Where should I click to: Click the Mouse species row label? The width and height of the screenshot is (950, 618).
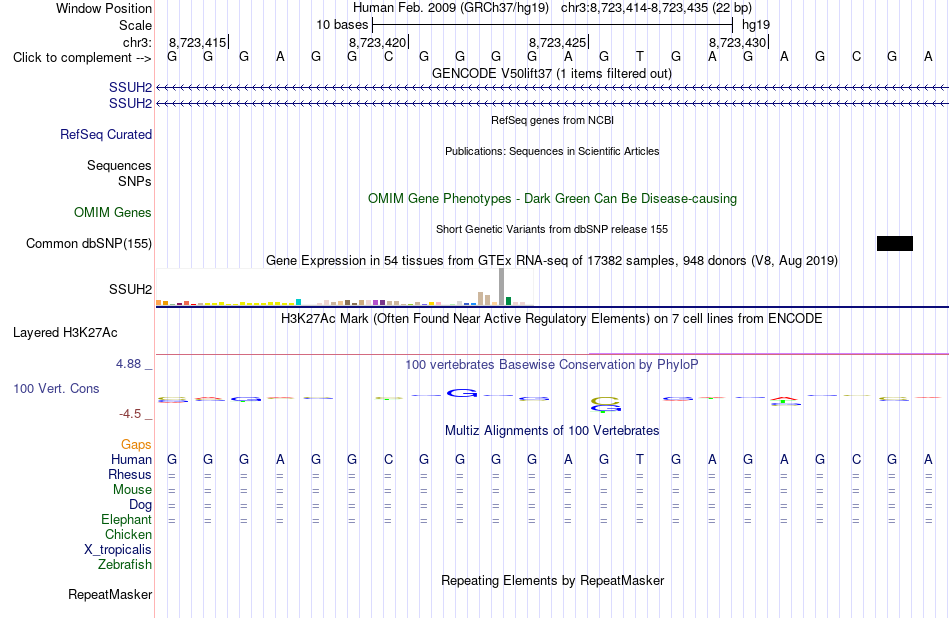pos(132,490)
